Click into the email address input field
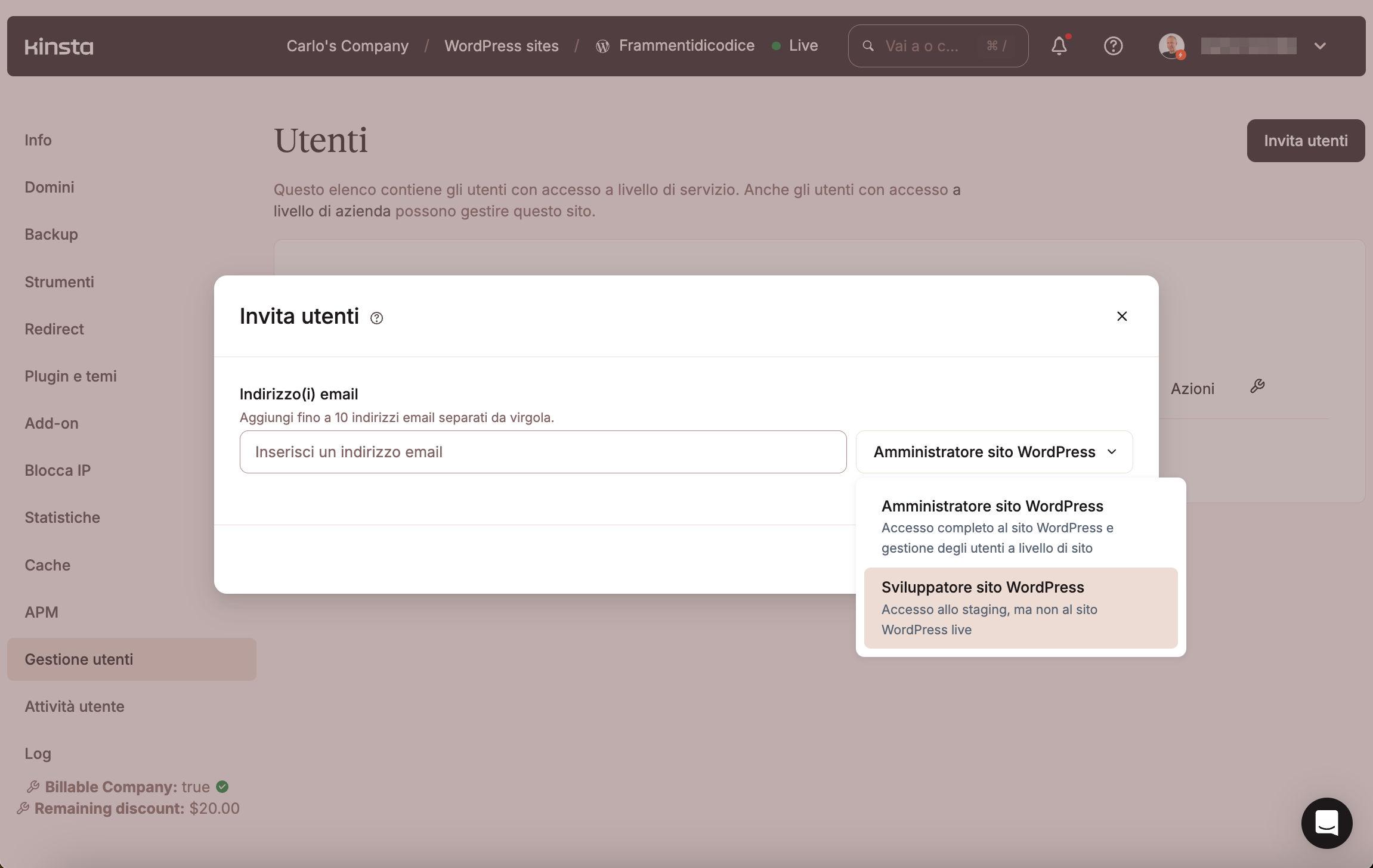1373x868 pixels. tap(543, 452)
